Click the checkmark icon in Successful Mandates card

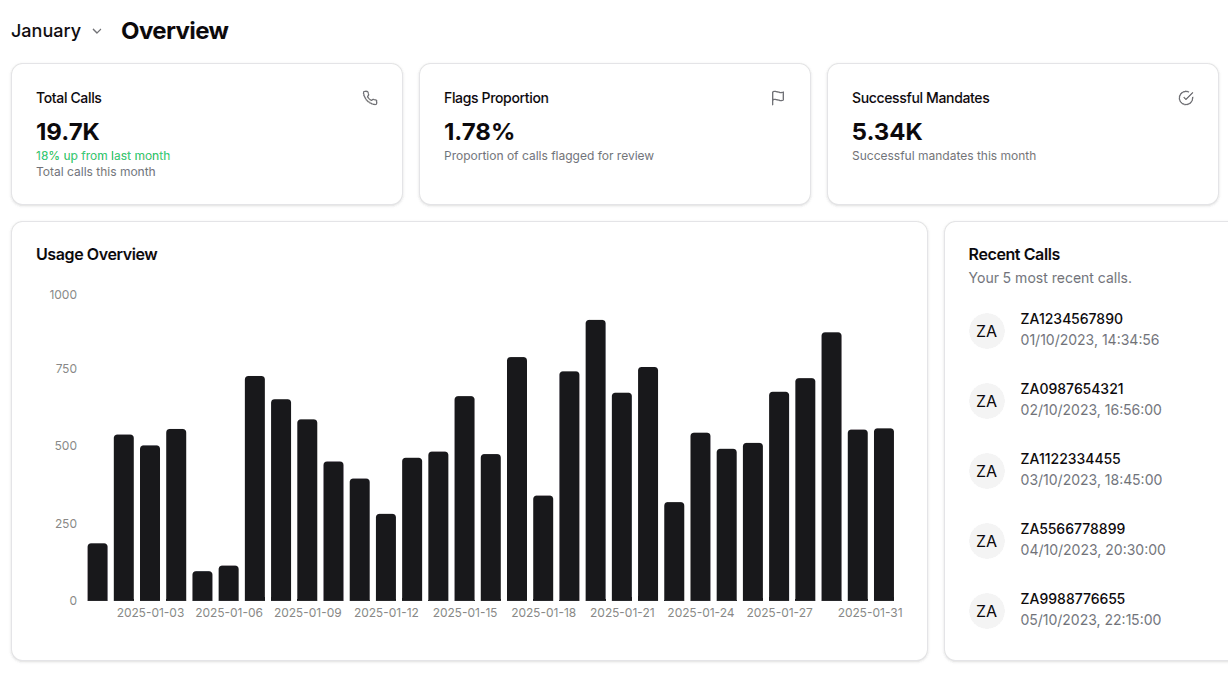(1186, 98)
